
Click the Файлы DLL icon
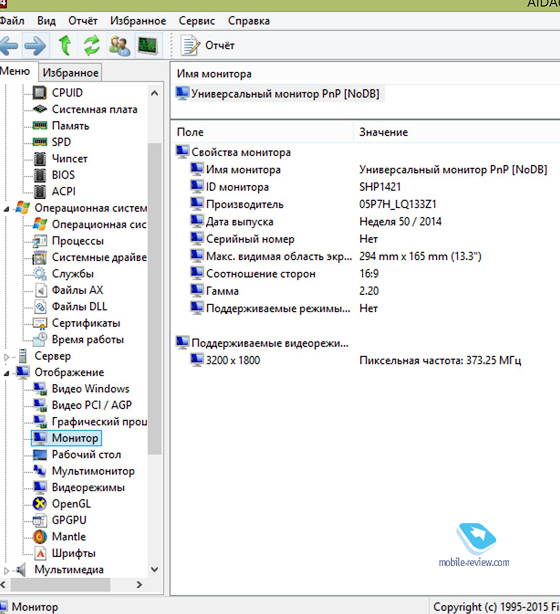point(40,307)
